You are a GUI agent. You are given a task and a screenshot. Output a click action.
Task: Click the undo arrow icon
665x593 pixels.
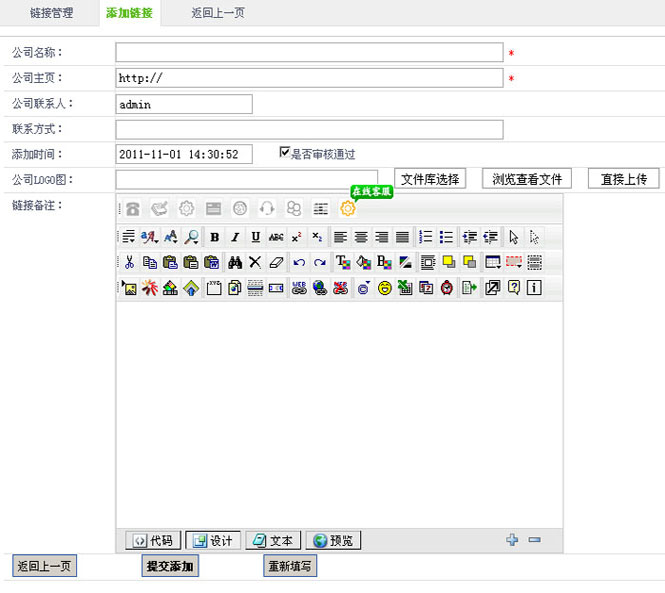coord(299,262)
